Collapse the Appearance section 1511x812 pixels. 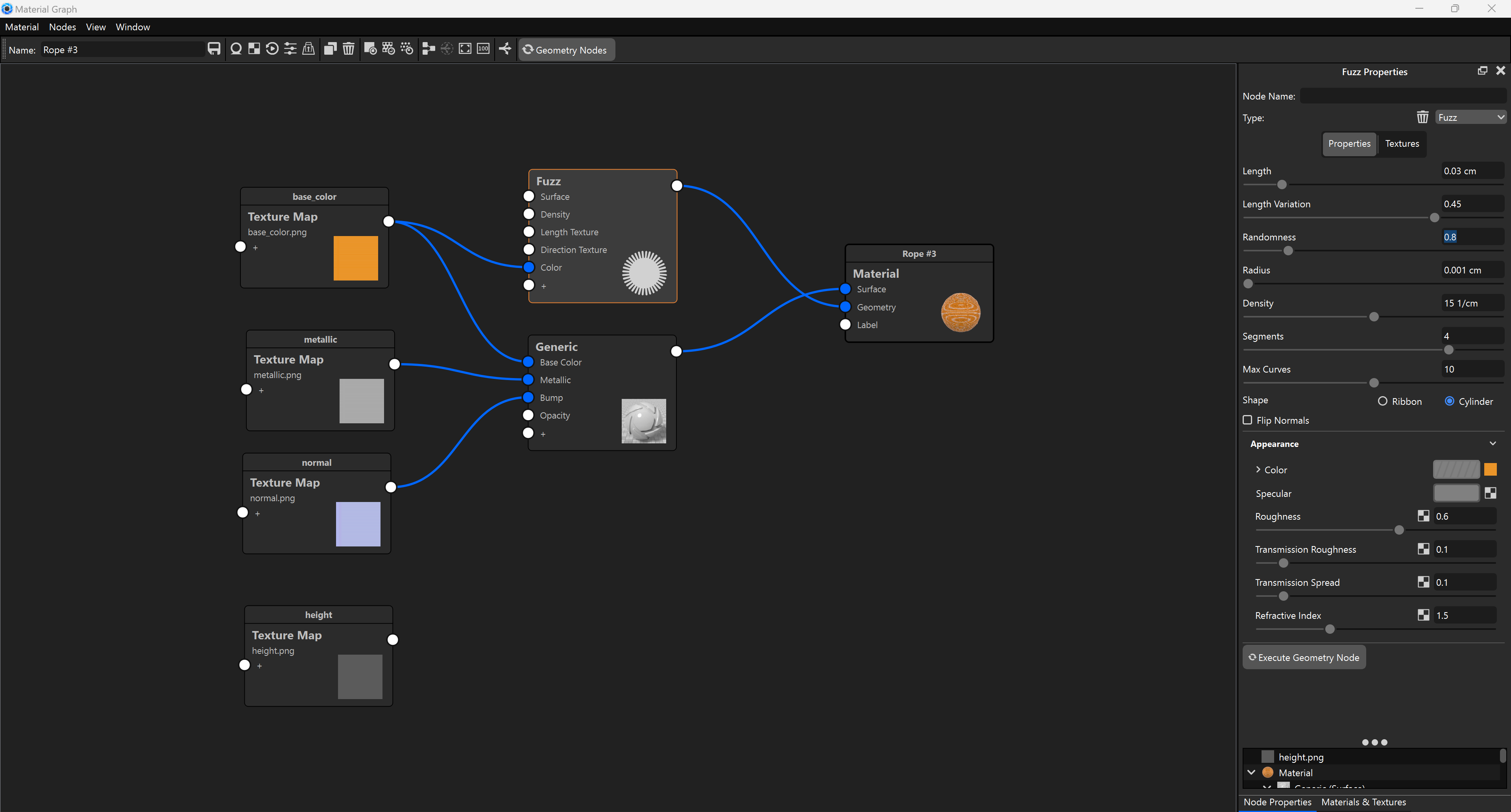(1492, 443)
